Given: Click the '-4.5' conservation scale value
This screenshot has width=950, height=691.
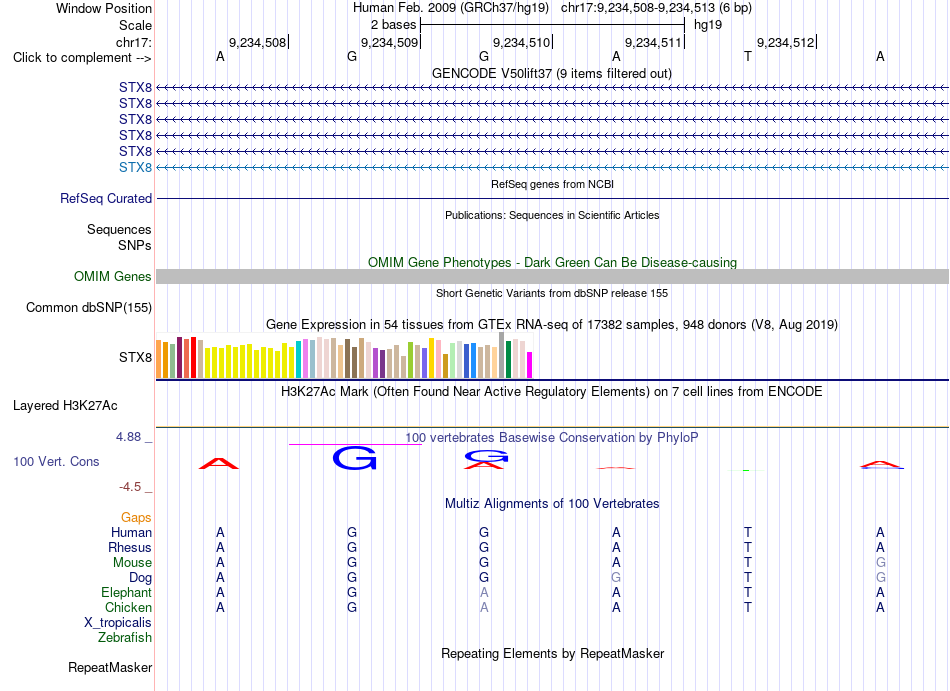Looking at the screenshot, I should pos(130,487).
